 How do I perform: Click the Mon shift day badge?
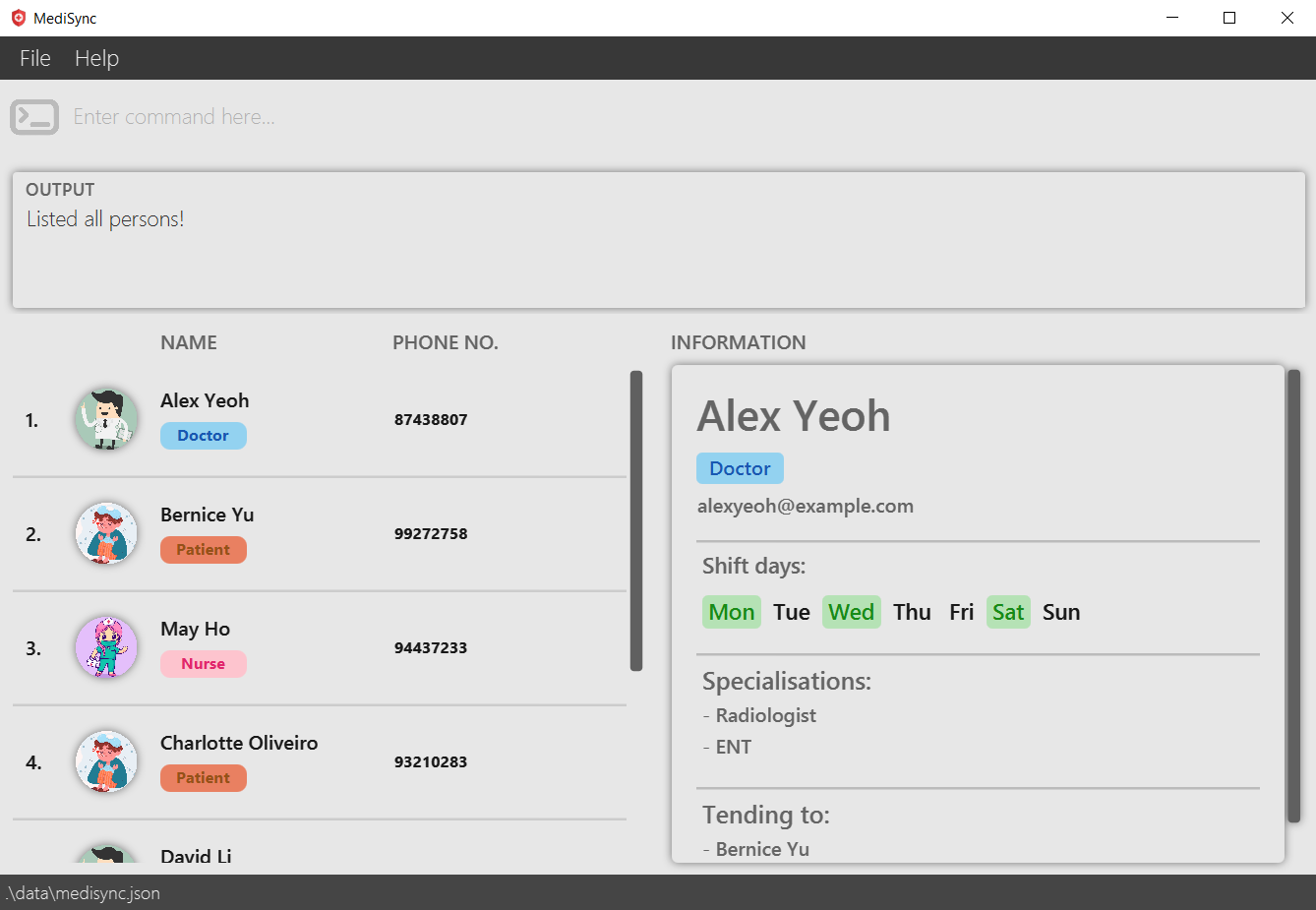(731, 612)
